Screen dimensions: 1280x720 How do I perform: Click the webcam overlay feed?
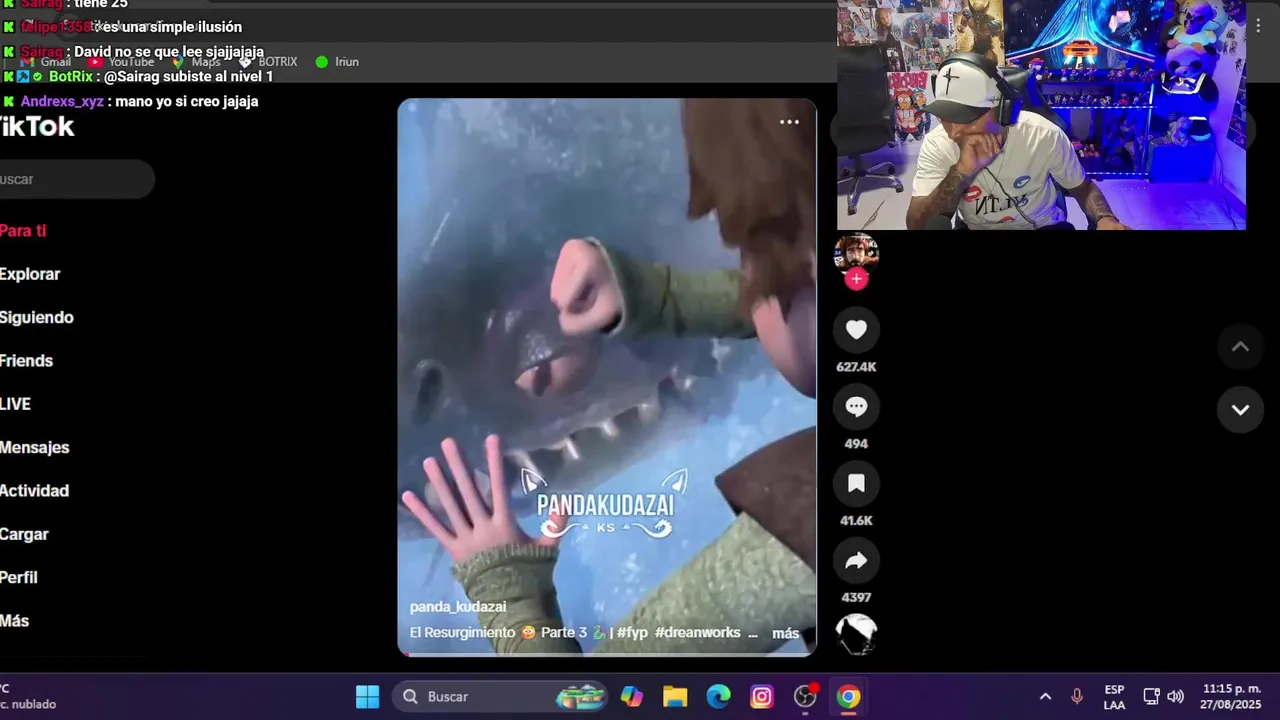pyautogui.click(x=1041, y=115)
